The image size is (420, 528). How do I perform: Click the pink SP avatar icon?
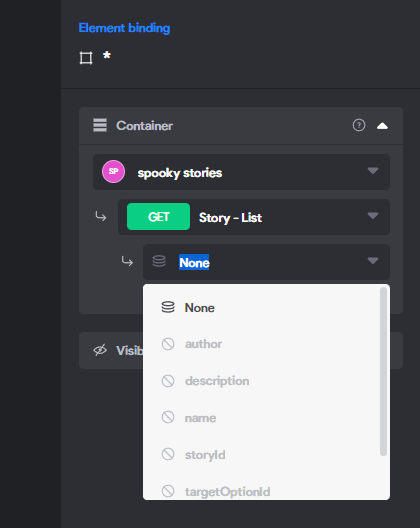click(114, 171)
